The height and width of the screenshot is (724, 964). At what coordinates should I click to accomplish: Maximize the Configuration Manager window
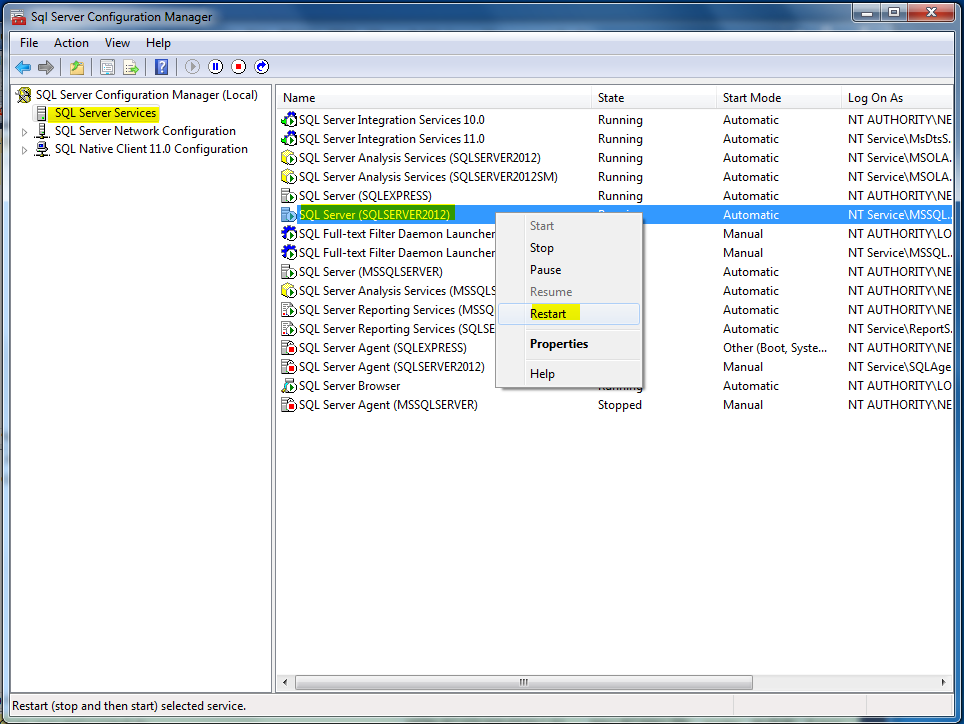894,13
